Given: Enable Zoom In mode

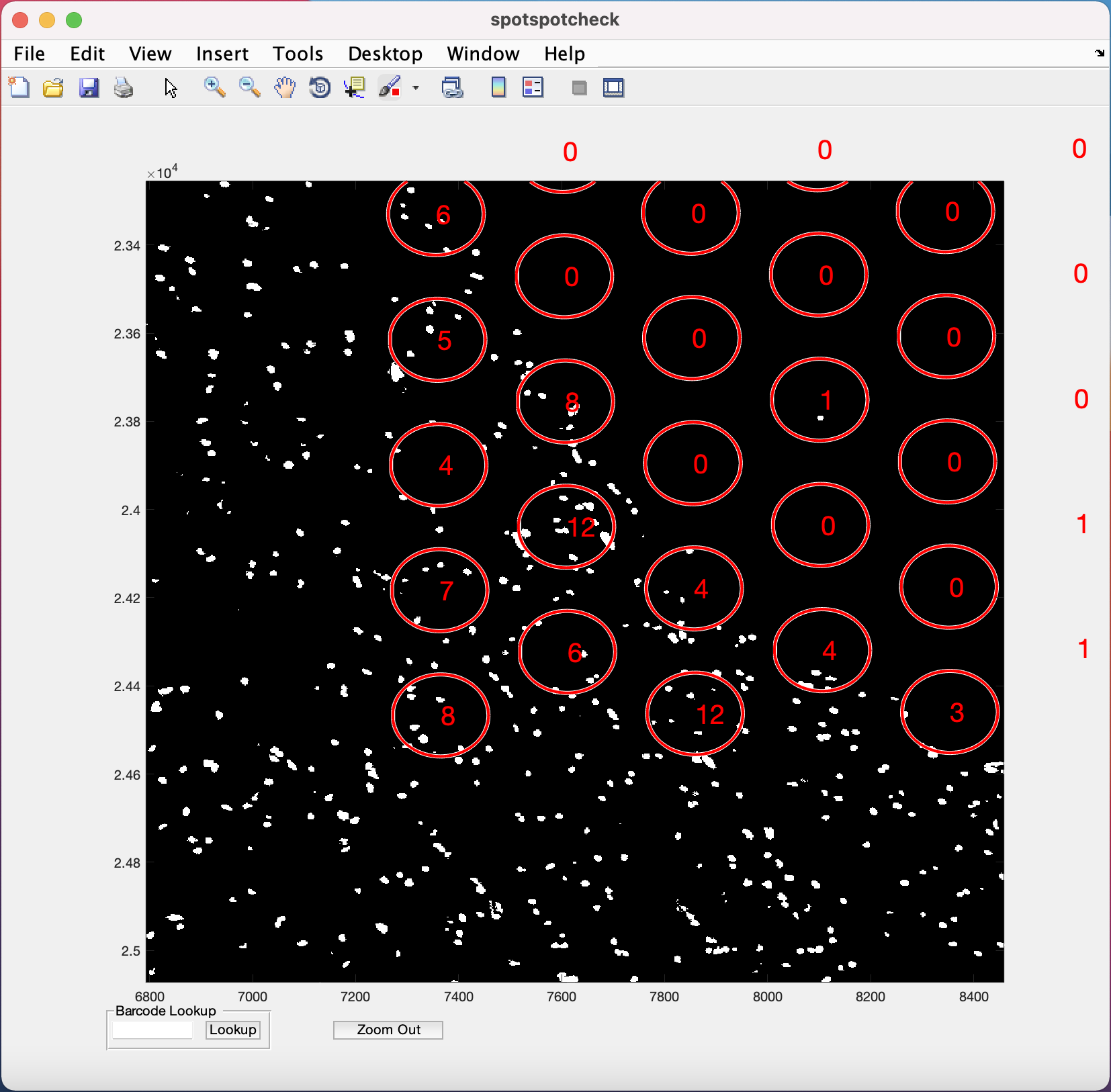Looking at the screenshot, I should click(x=213, y=87).
